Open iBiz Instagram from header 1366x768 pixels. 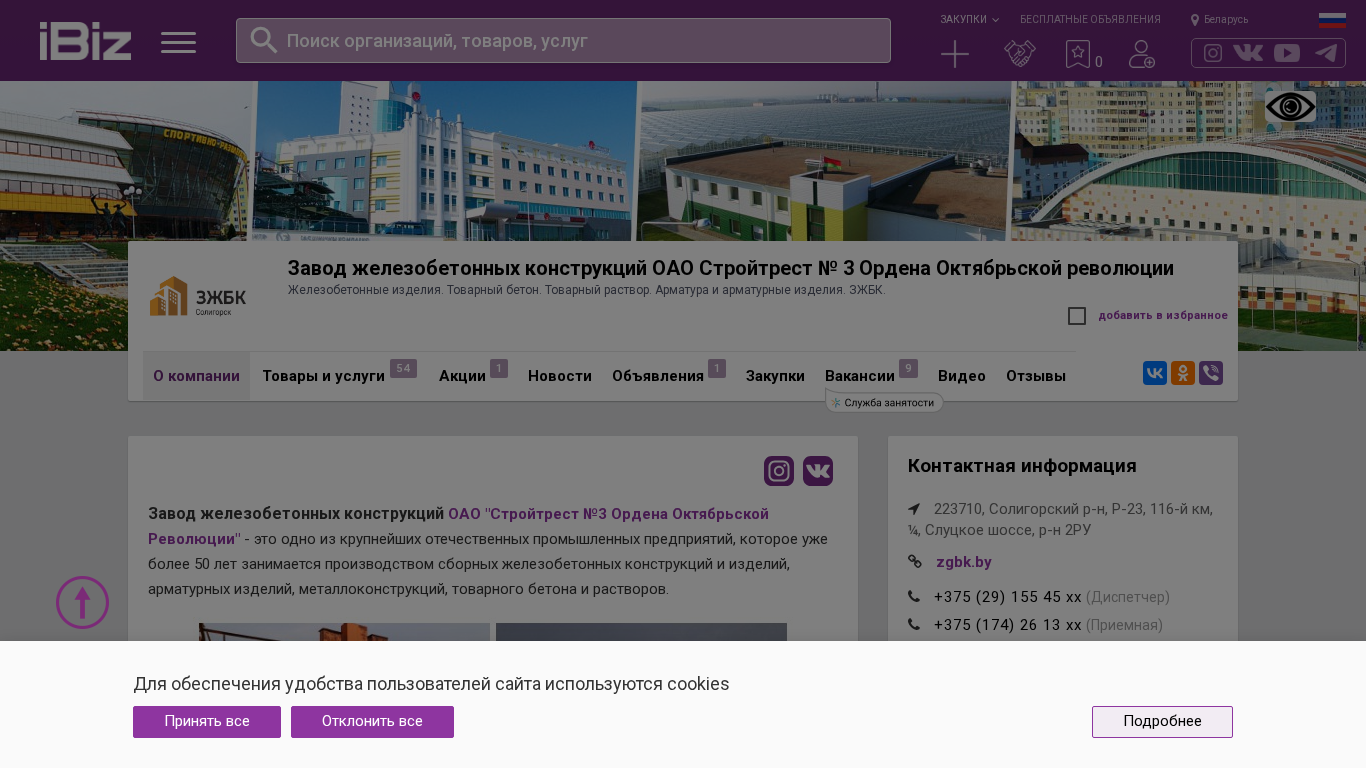point(1213,53)
